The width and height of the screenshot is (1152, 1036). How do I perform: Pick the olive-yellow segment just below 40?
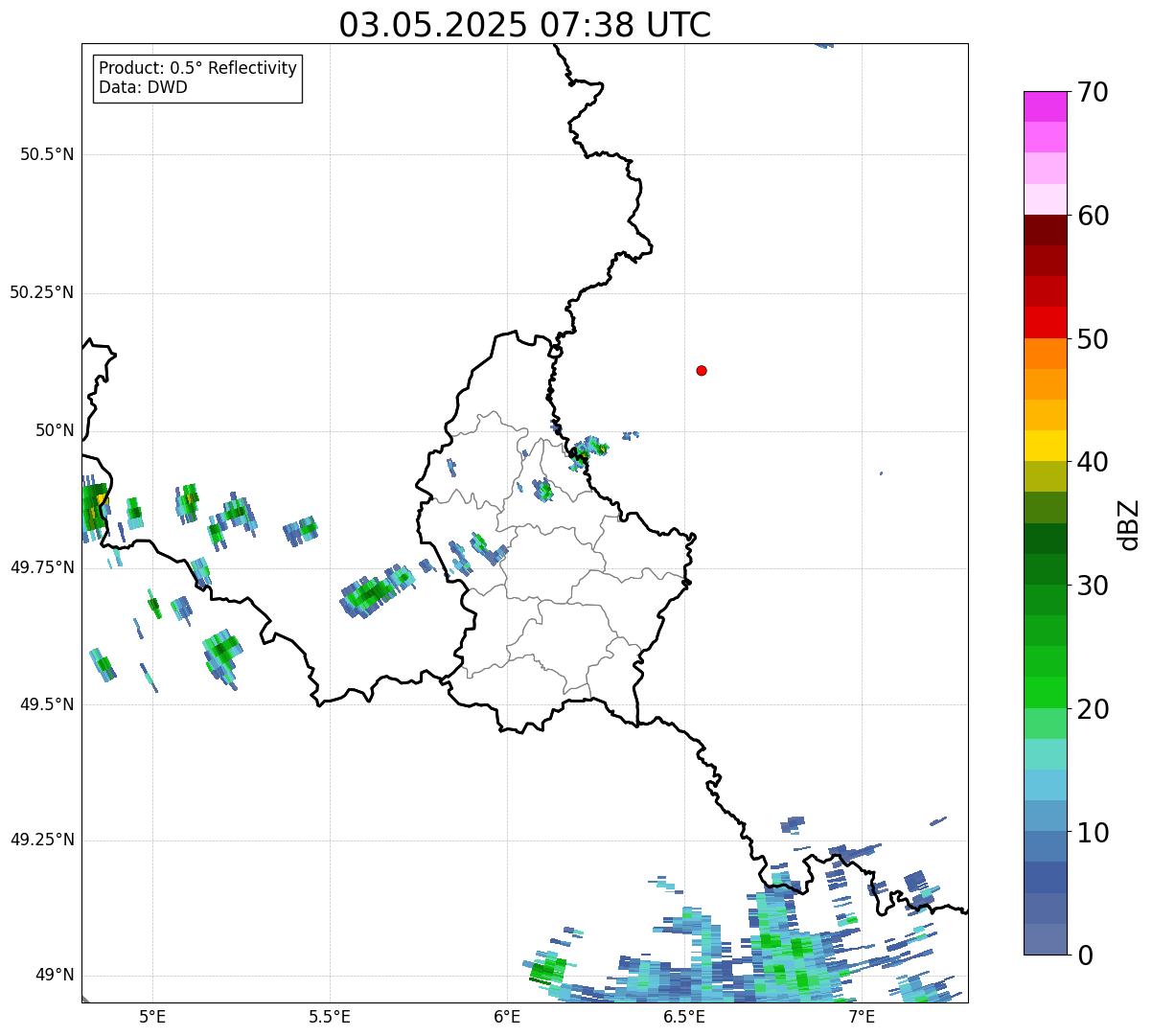1045,476
